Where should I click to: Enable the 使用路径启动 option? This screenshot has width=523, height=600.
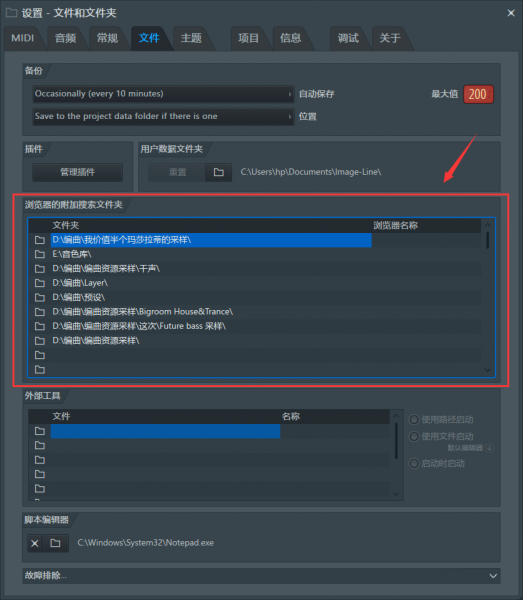pyautogui.click(x=414, y=420)
